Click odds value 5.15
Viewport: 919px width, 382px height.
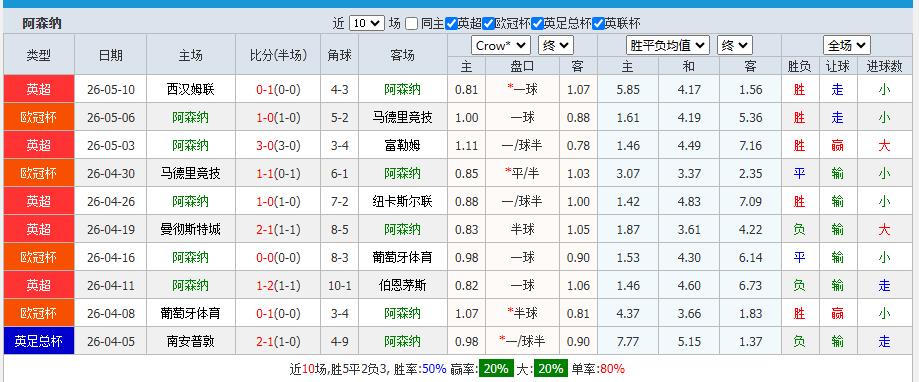tap(689, 341)
